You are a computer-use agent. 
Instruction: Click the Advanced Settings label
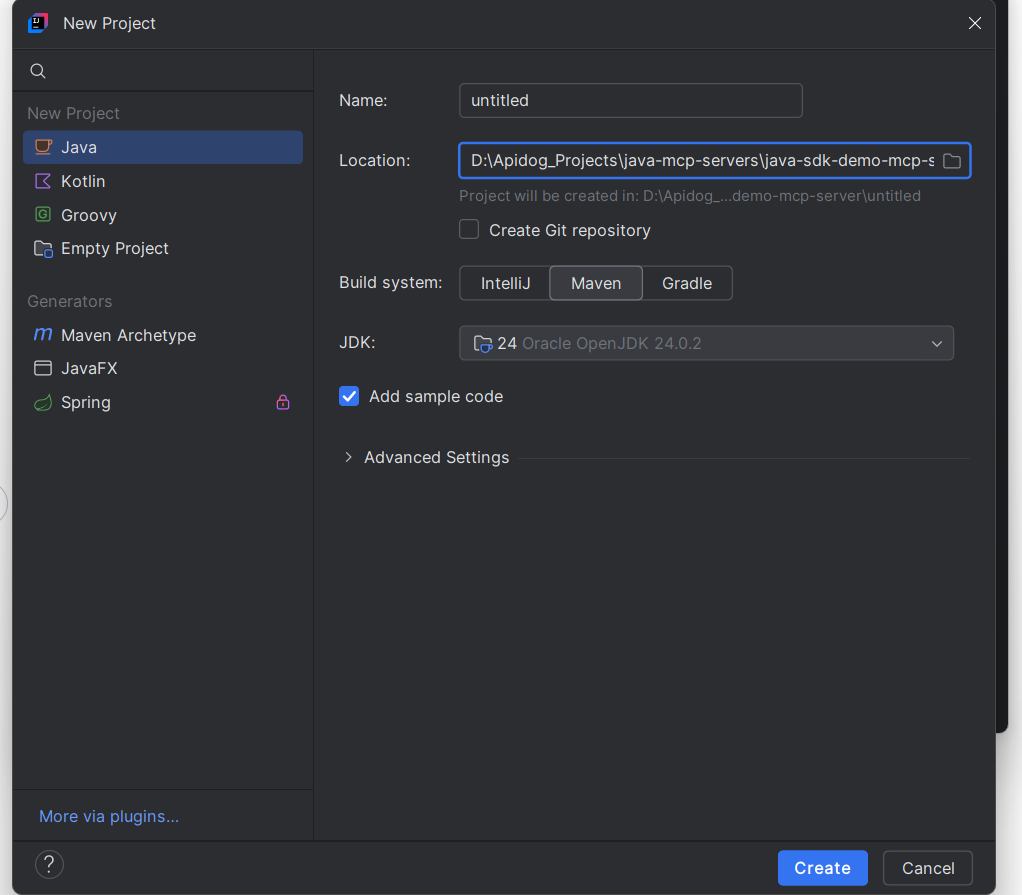pyautogui.click(x=436, y=457)
